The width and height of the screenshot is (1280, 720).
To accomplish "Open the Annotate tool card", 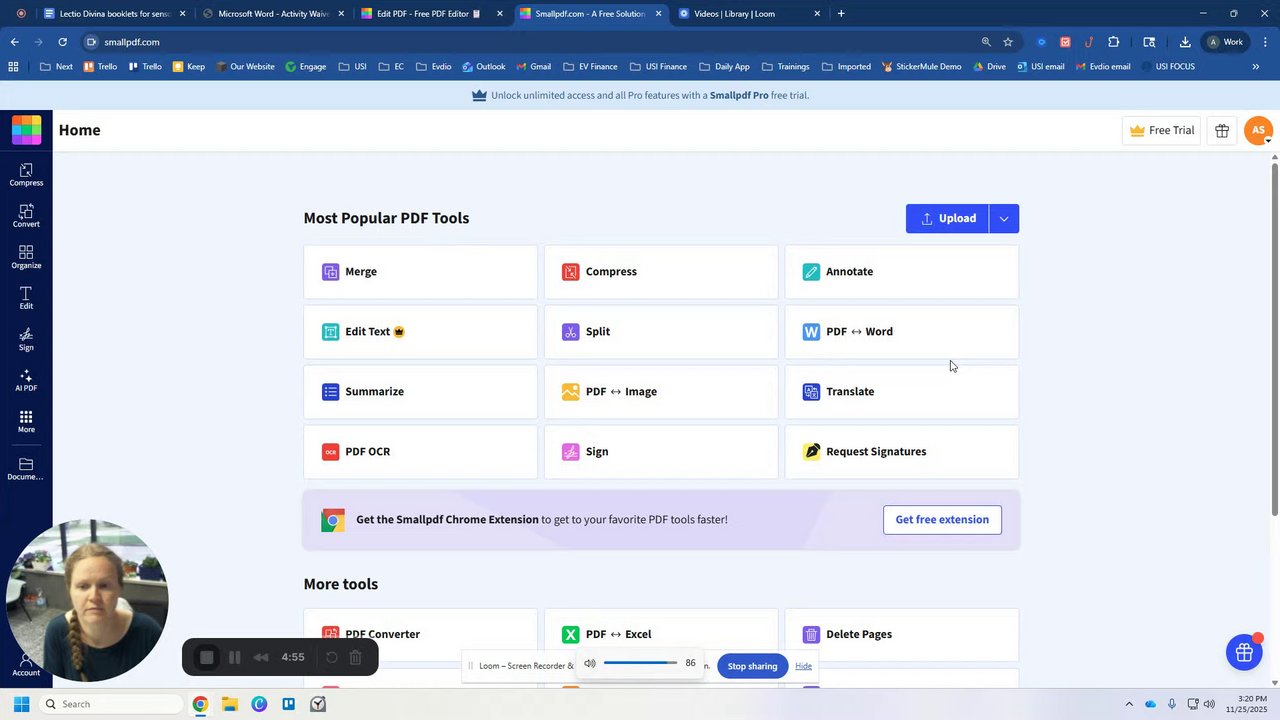I will 902,272.
